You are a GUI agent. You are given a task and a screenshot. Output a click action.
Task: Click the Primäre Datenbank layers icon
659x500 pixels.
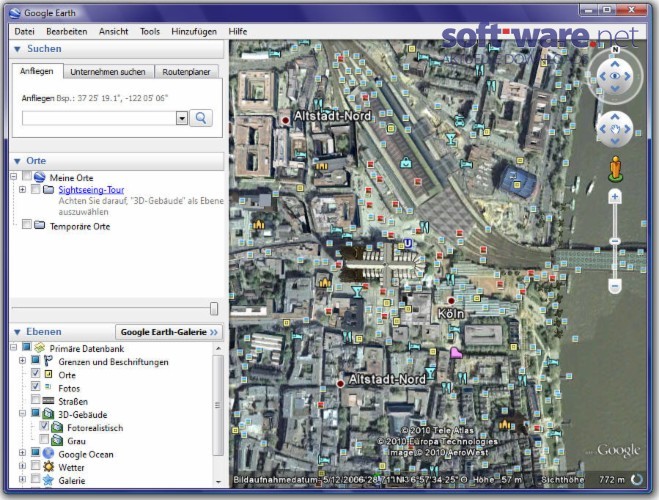(x=40, y=348)
